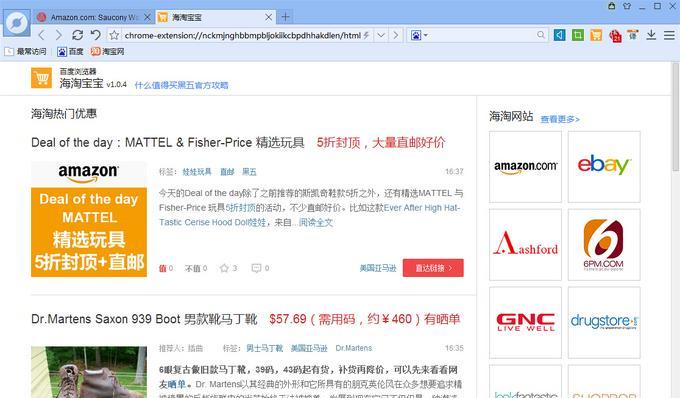Viewport: 680px width, 398px height.
Task: Open the search engine selector dropdown
Action: tap(419, 35)
